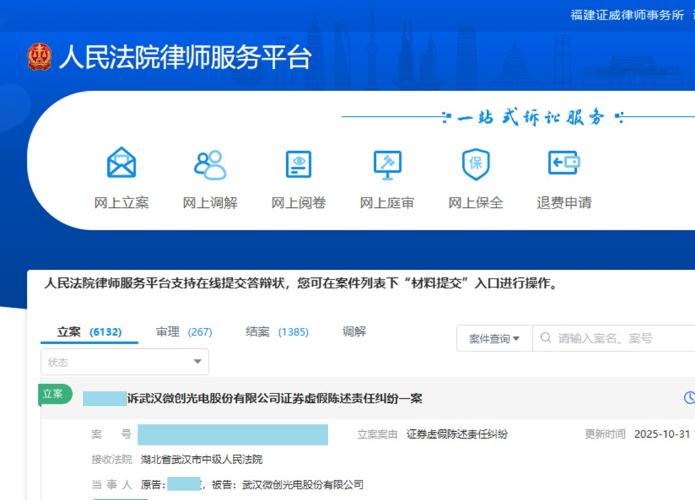Click the 网上庭审 label
The height and width of the screenshot is (500, 695).
pyautogui.click(x=387, y=203)
